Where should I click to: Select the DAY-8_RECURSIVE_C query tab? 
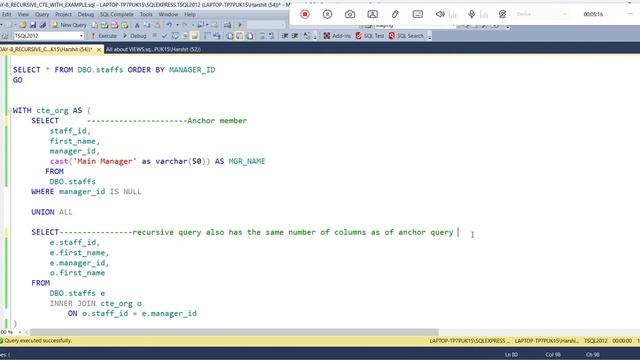tap(46, 49)
